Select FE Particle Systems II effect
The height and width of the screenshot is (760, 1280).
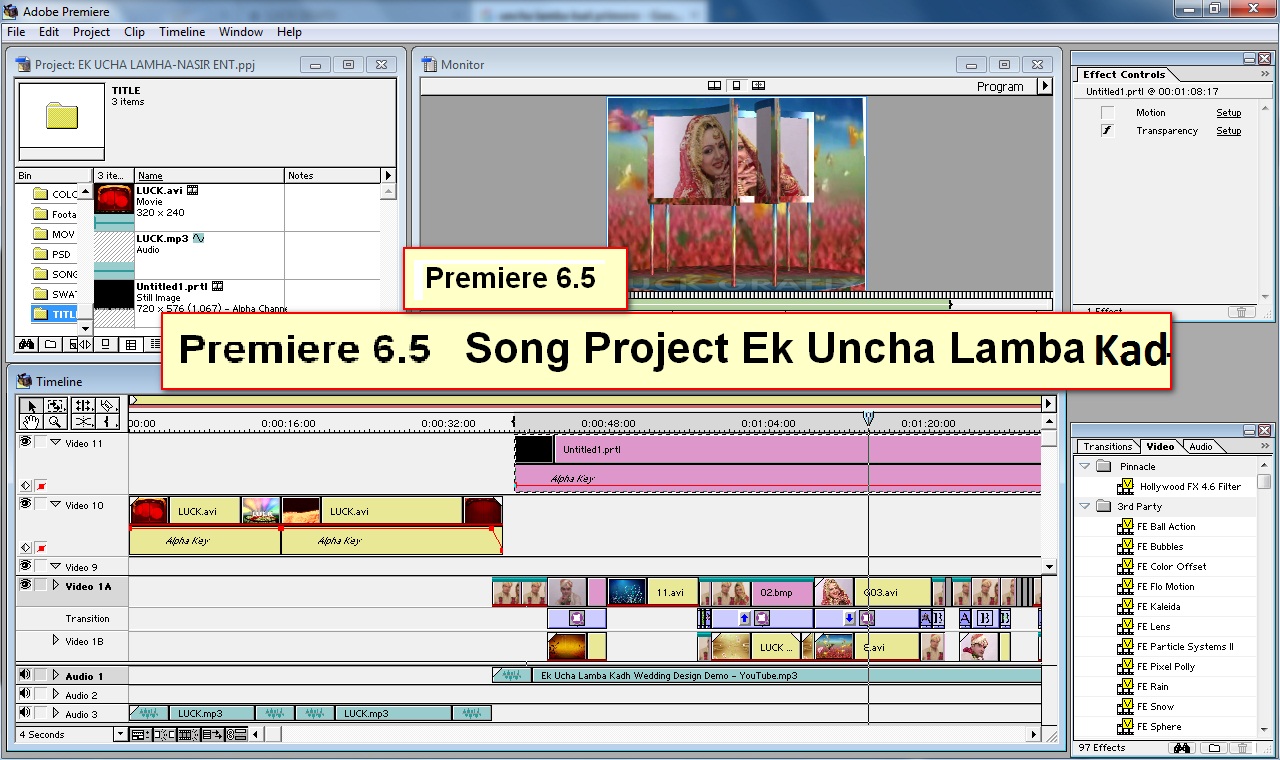[x=1185, y=647]
